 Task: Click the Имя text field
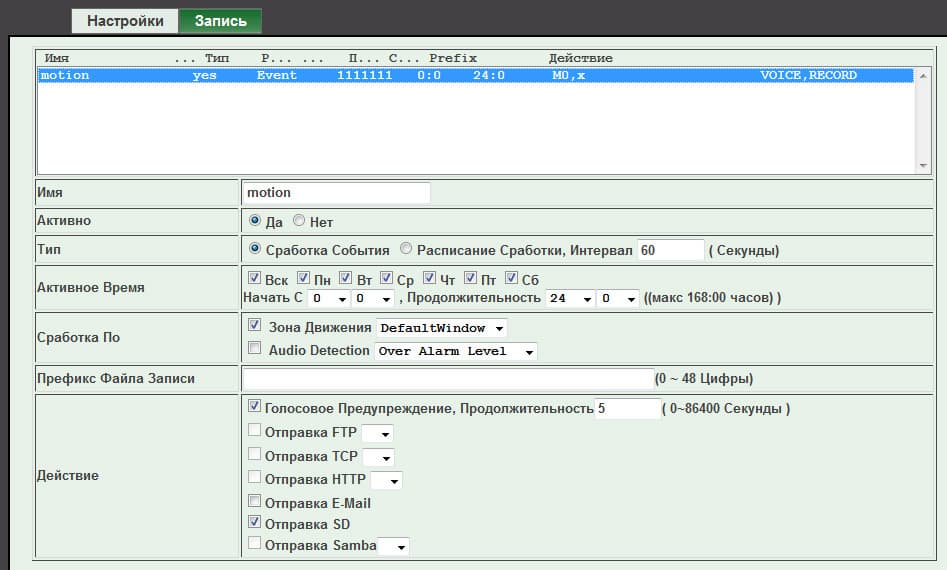pos(336,192)
